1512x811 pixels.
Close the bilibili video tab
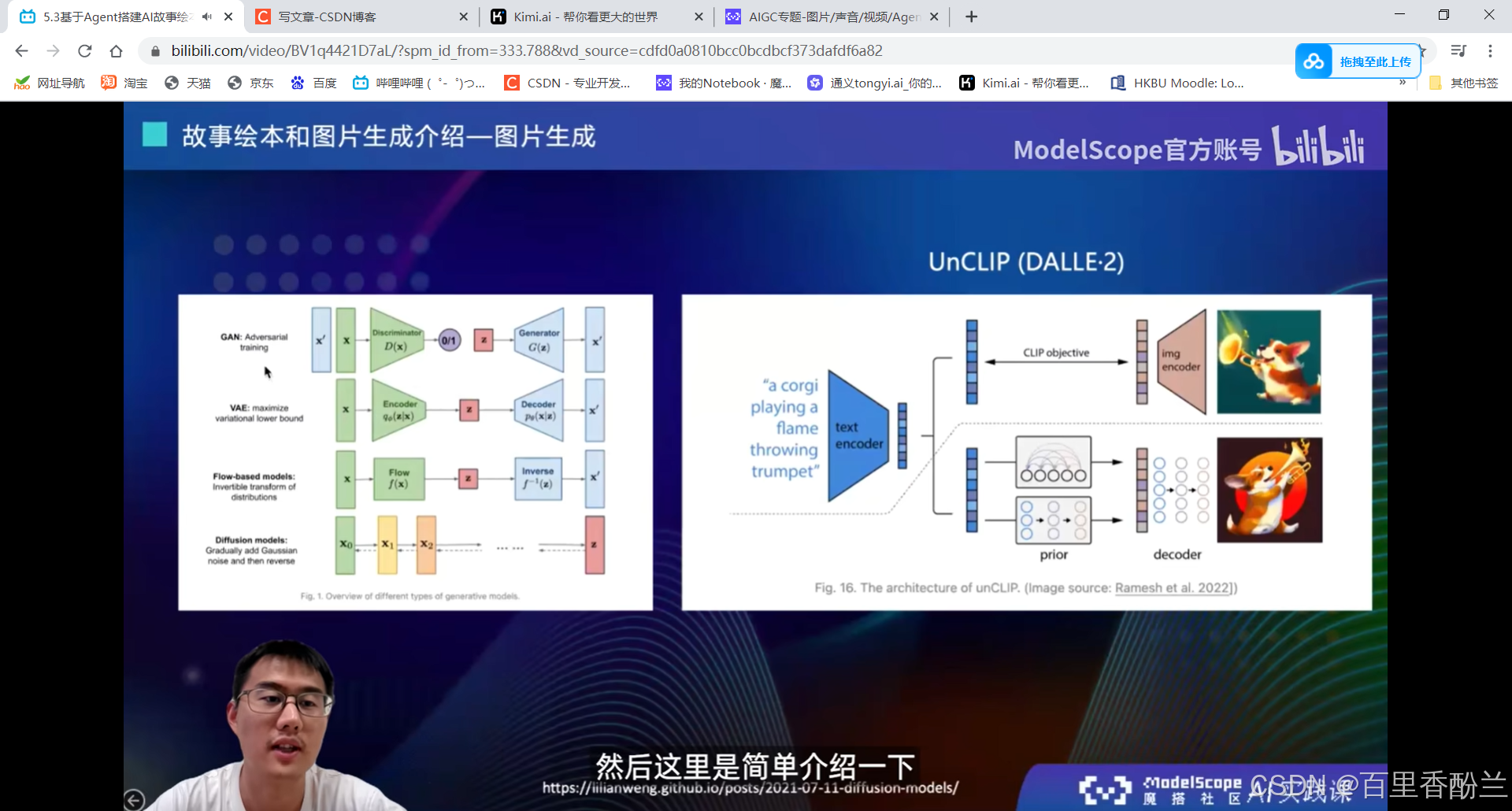point(228,17)
